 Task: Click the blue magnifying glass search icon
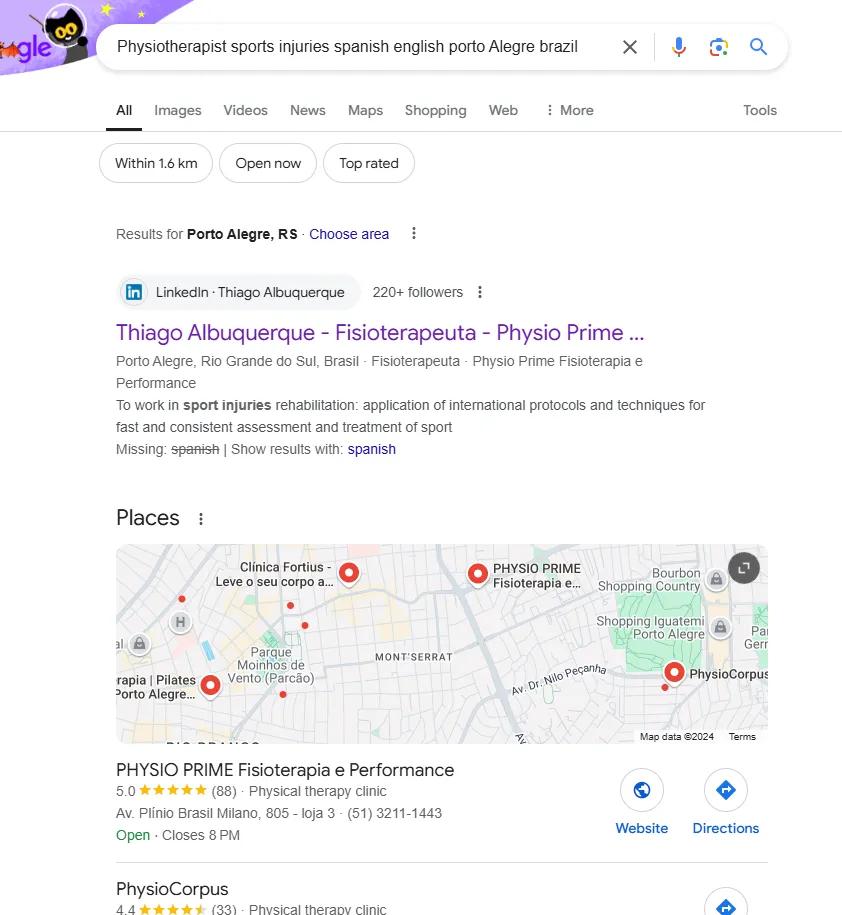pyautogui.click(x=758, y=47)
